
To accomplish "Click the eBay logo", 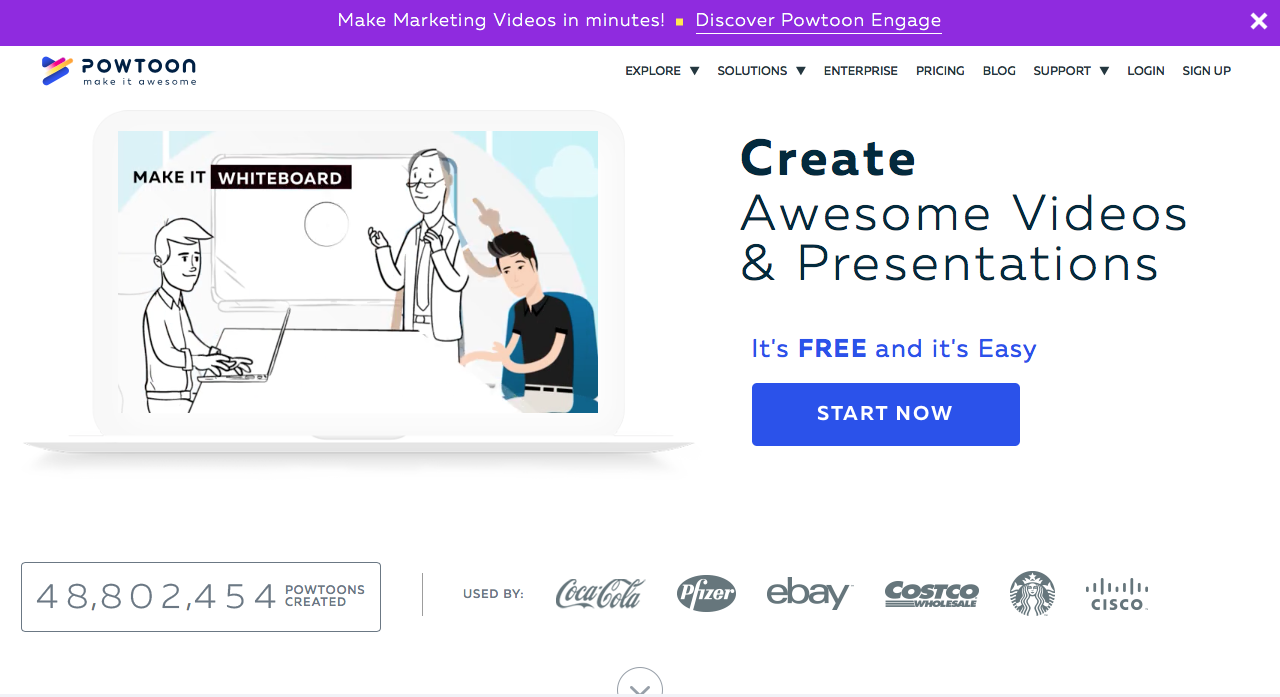I will tap(810, 594).
